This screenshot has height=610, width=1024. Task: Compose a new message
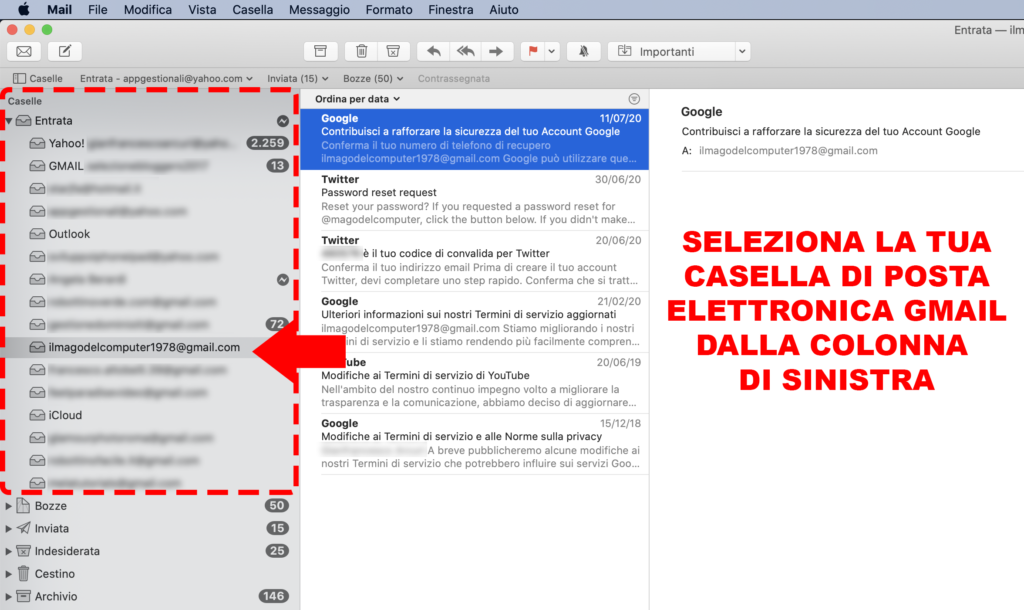[x=65, y=51]
